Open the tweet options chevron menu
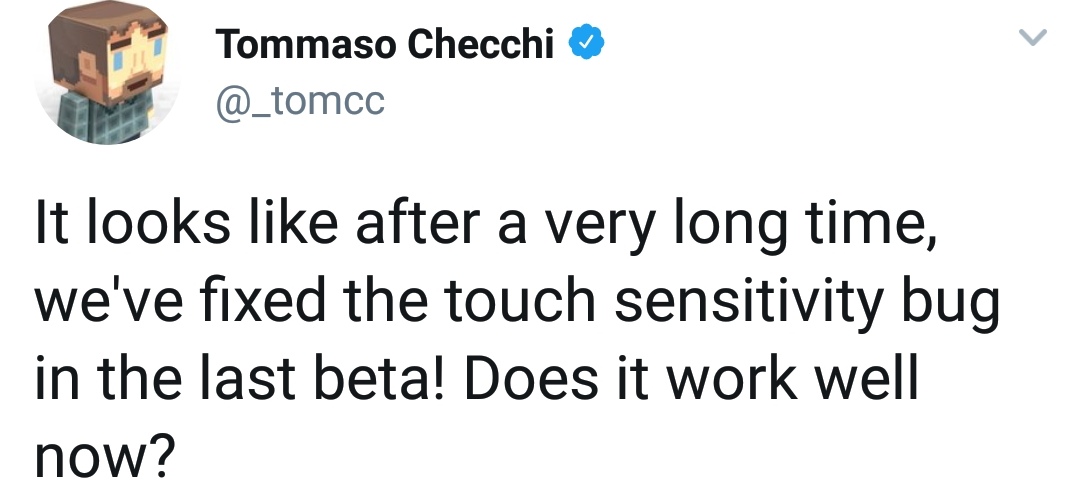 [1031, 40]
